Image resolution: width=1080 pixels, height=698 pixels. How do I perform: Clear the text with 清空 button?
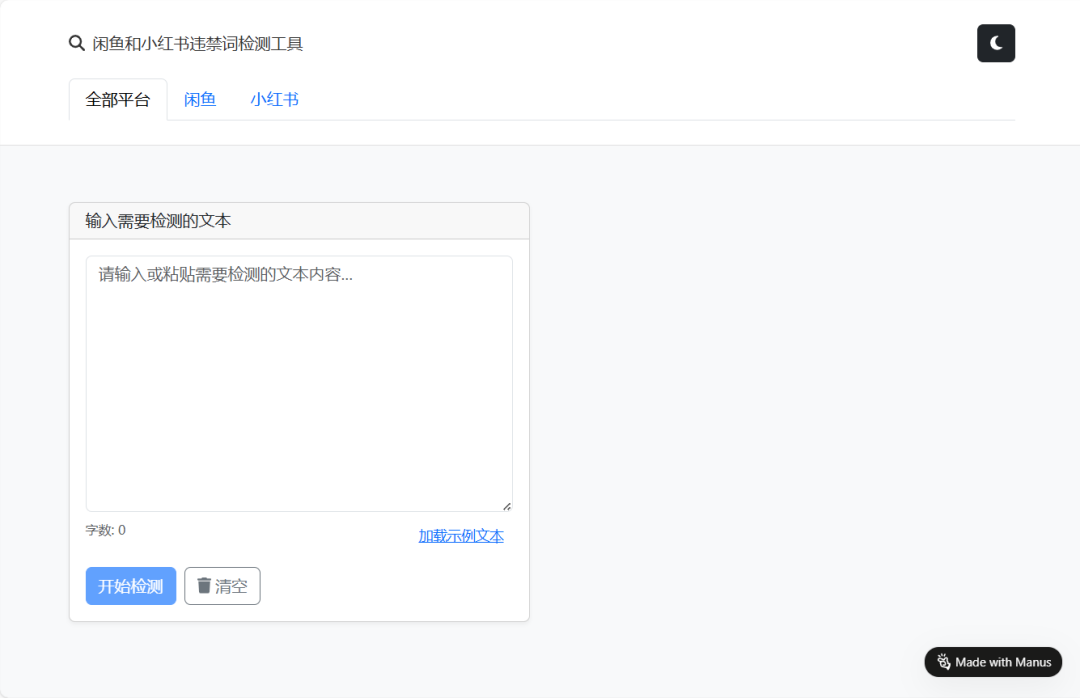click(222, 586)
